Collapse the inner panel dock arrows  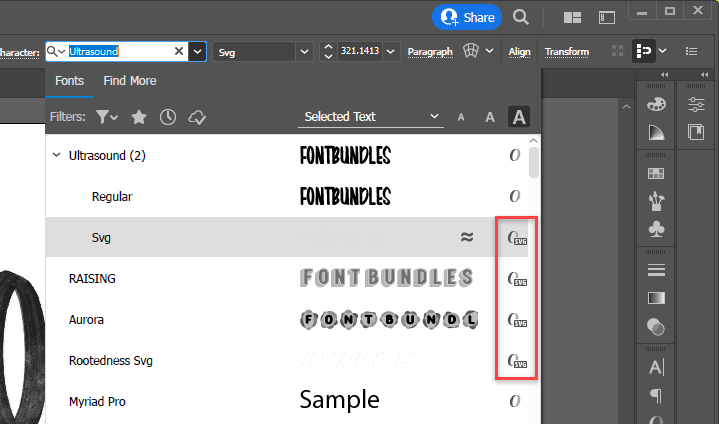(664, 74)
